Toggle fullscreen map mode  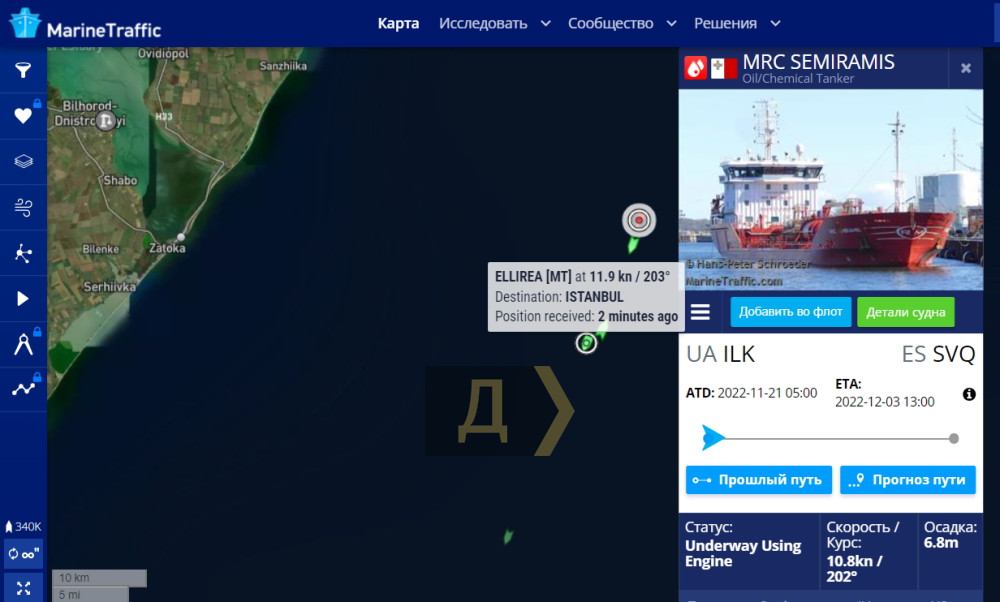[x=23, y=588]
